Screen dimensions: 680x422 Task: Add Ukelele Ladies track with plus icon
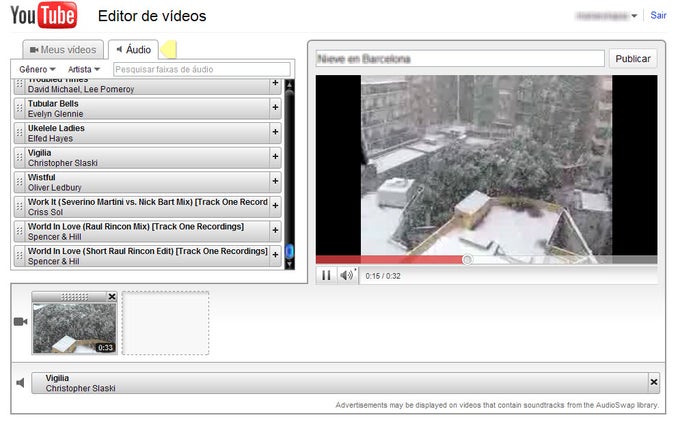coord(275,132)
